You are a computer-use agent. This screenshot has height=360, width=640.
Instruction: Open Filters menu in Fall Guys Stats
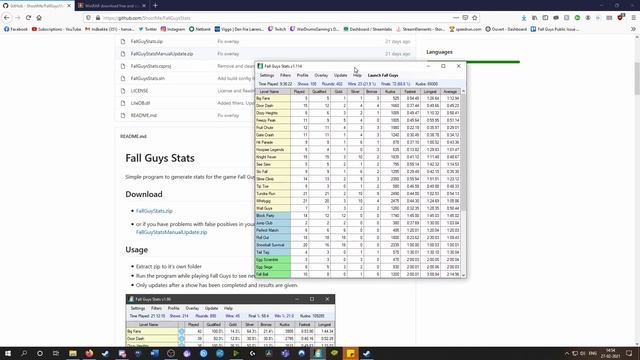coord(285,76)
